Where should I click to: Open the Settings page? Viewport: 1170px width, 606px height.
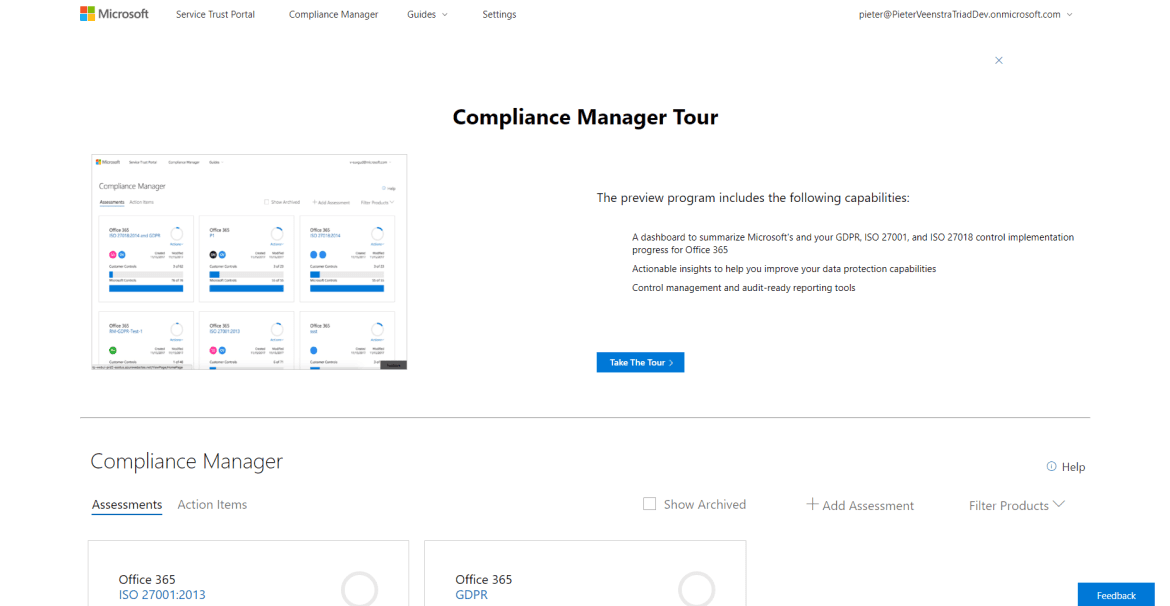tap(499, 14)
